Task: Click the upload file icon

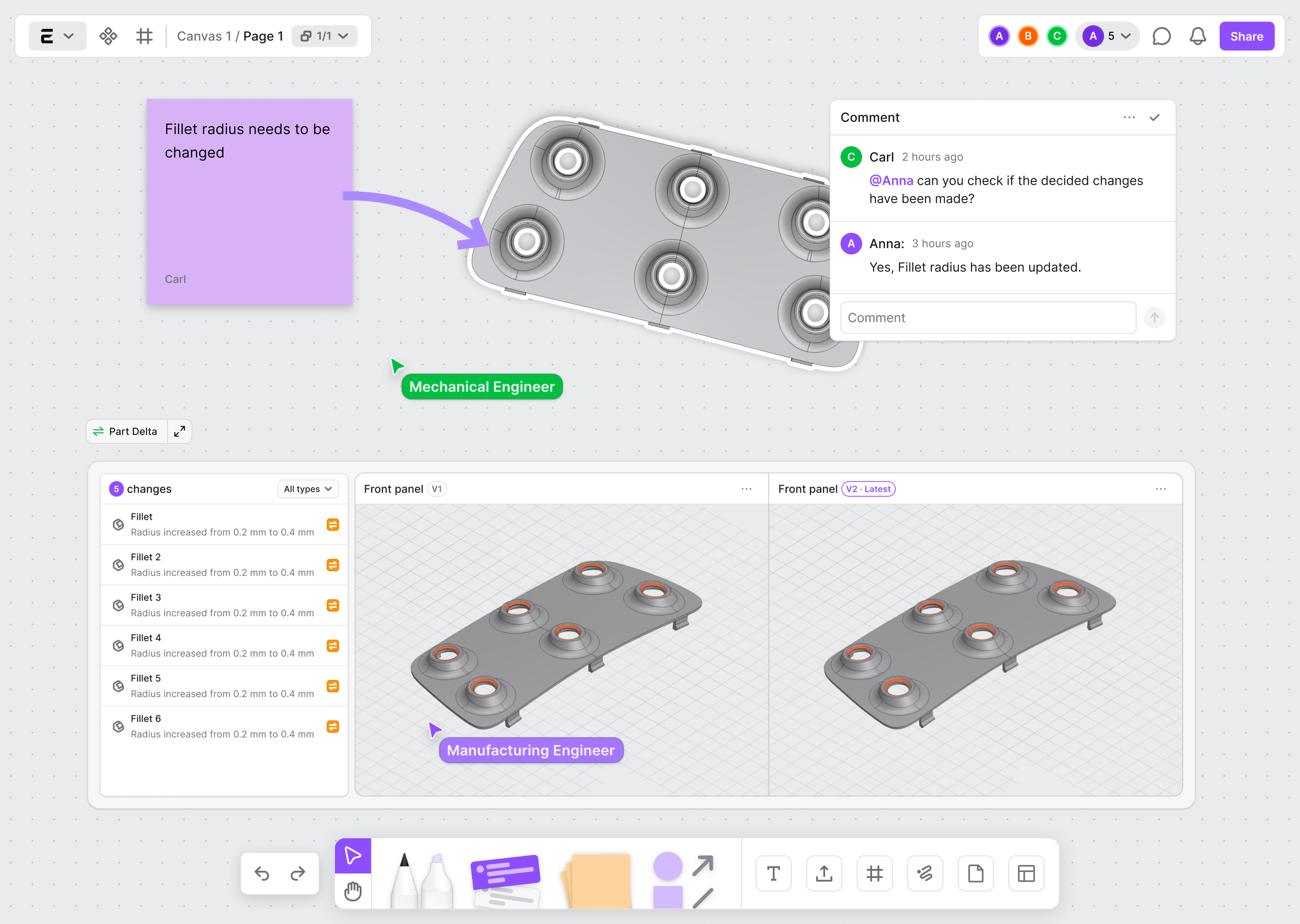Action: point(824,873)
